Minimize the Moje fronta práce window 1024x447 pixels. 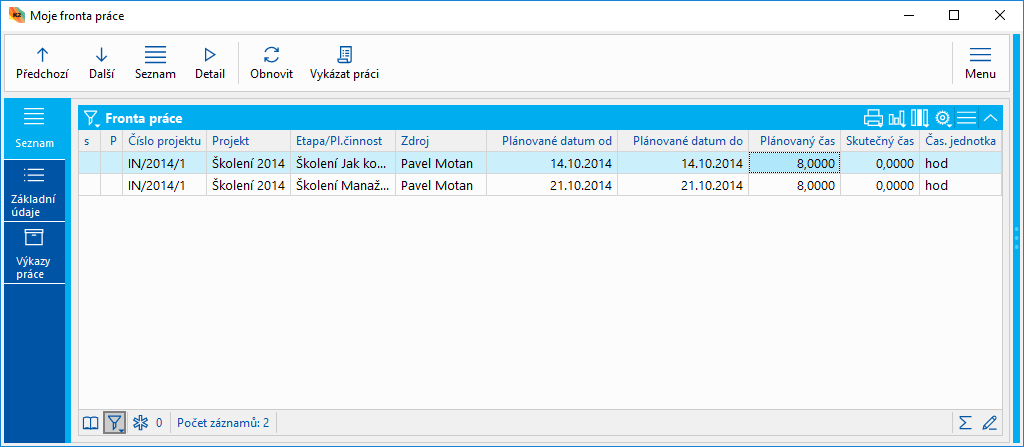pyautogui.click(x=908, y=15)
